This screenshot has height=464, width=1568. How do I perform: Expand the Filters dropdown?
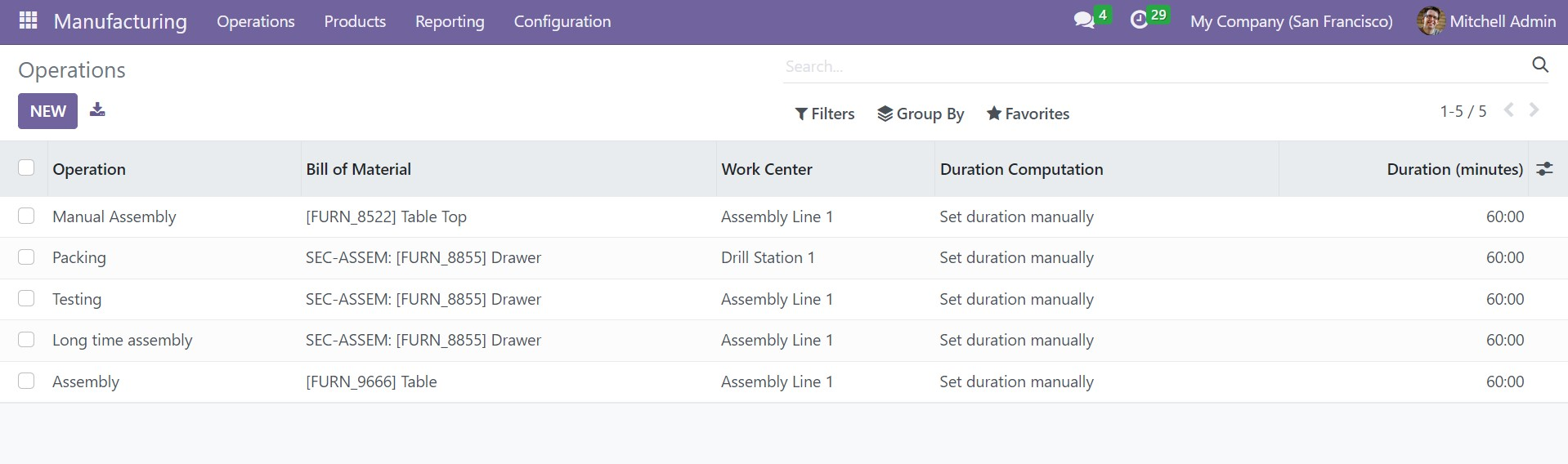[x=824, y=114]
